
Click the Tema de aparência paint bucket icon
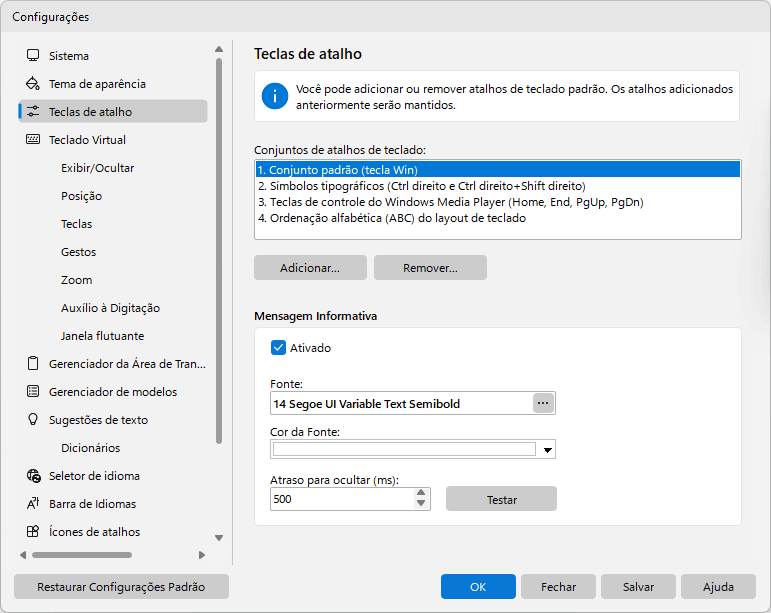click(x=33, y=84)
